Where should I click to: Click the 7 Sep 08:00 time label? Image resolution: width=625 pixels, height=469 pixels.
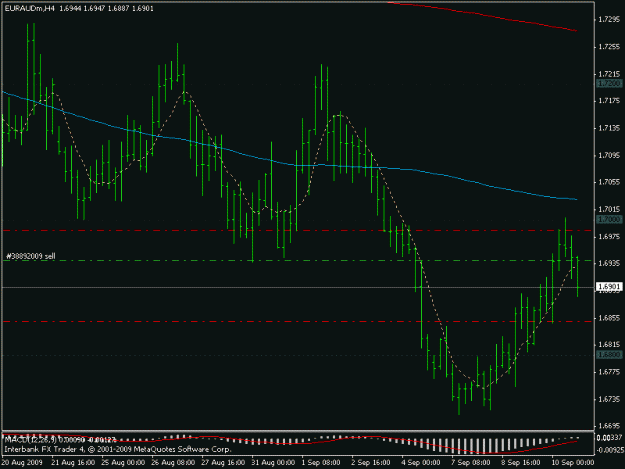click(x=471, y=463)
